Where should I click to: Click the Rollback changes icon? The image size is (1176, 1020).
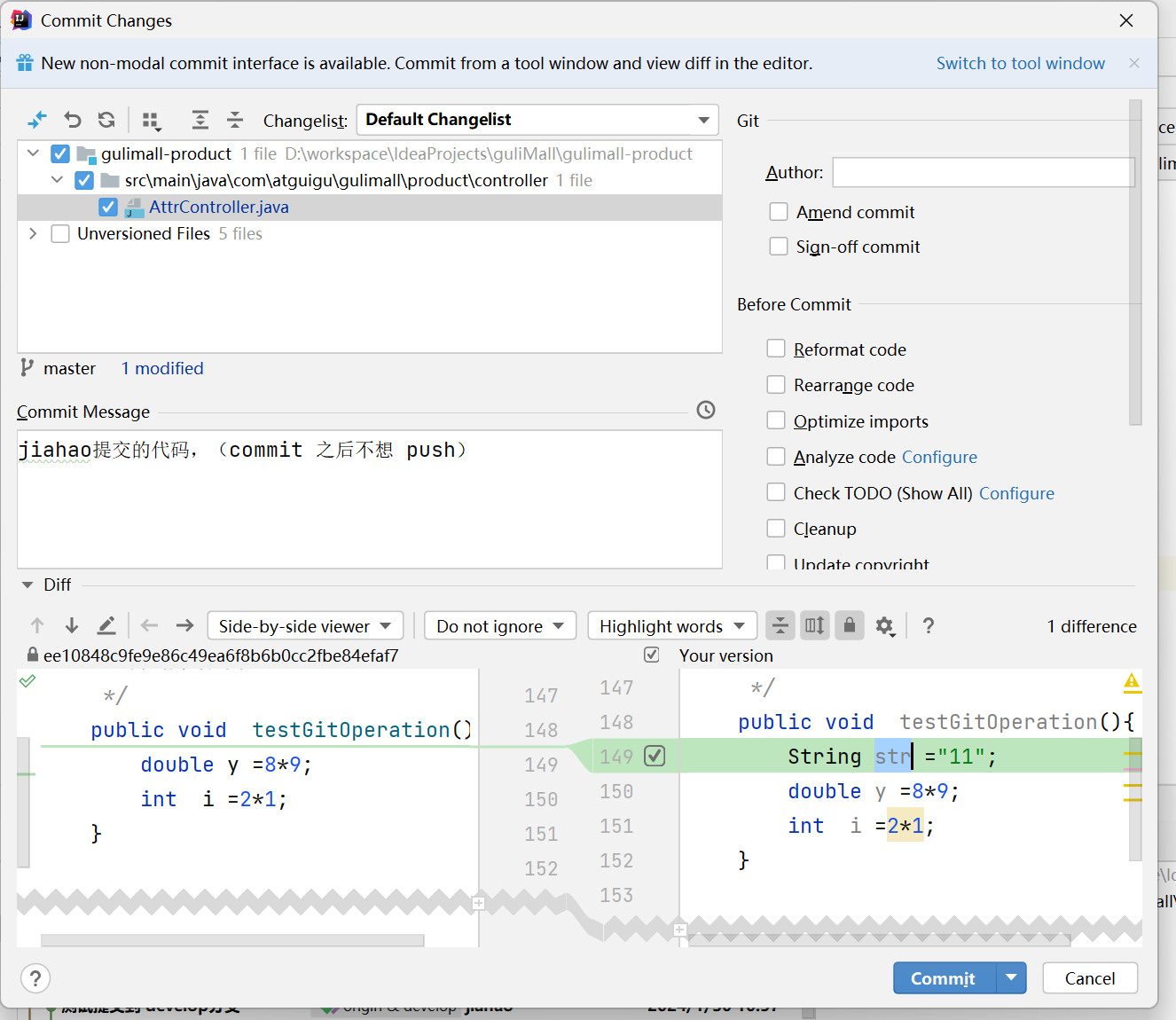click(72, 119)
